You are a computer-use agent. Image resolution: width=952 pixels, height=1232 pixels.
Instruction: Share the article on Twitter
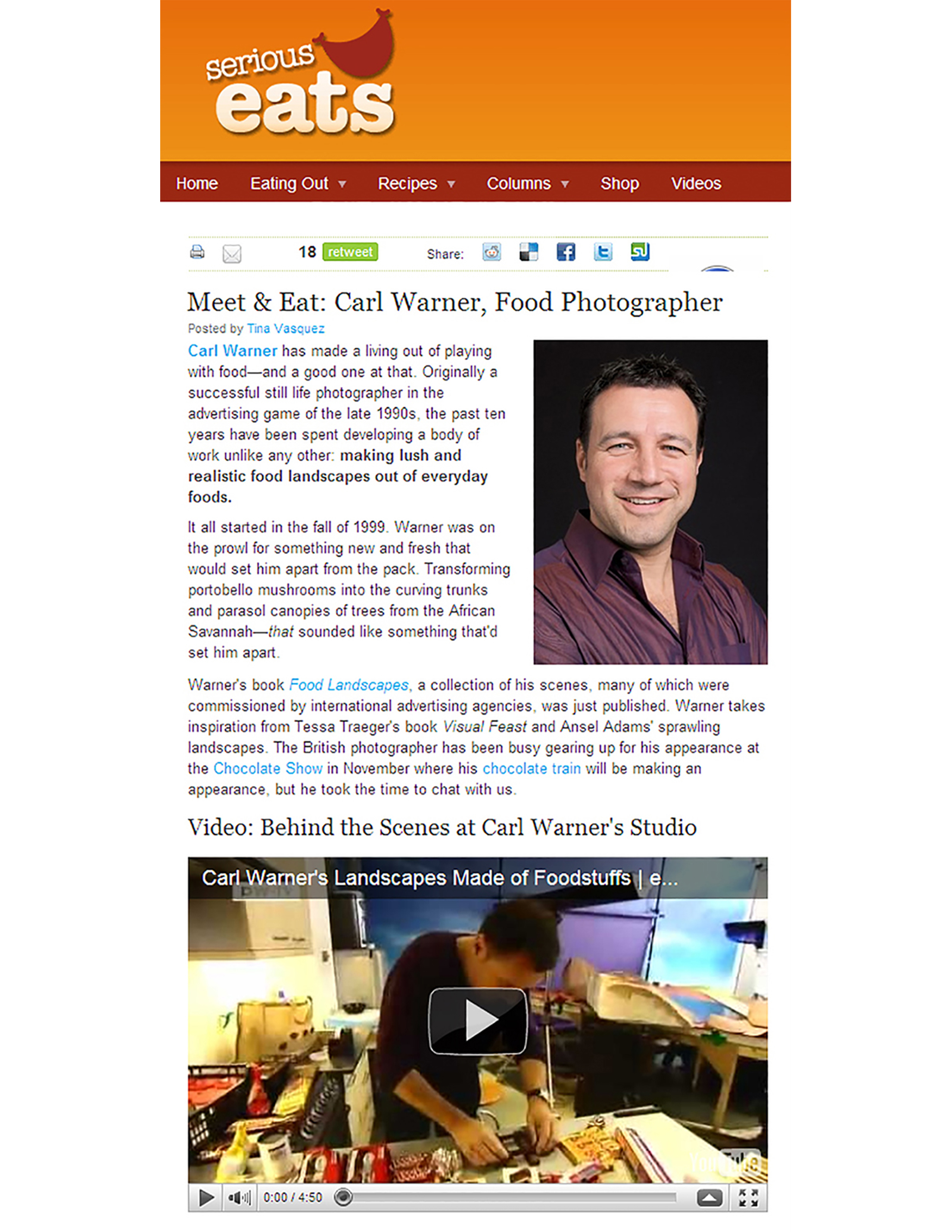point(603,252)
